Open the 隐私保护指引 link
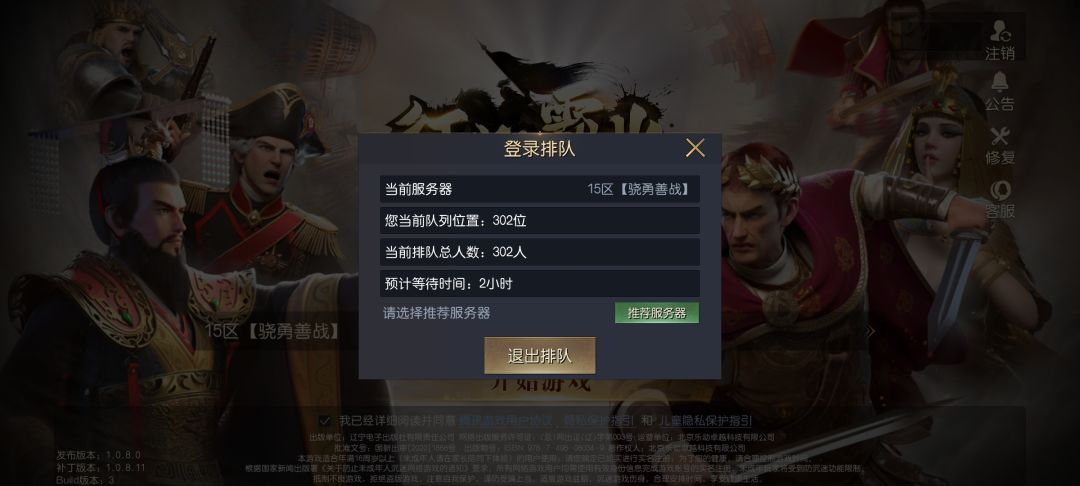 coord(599,421)
